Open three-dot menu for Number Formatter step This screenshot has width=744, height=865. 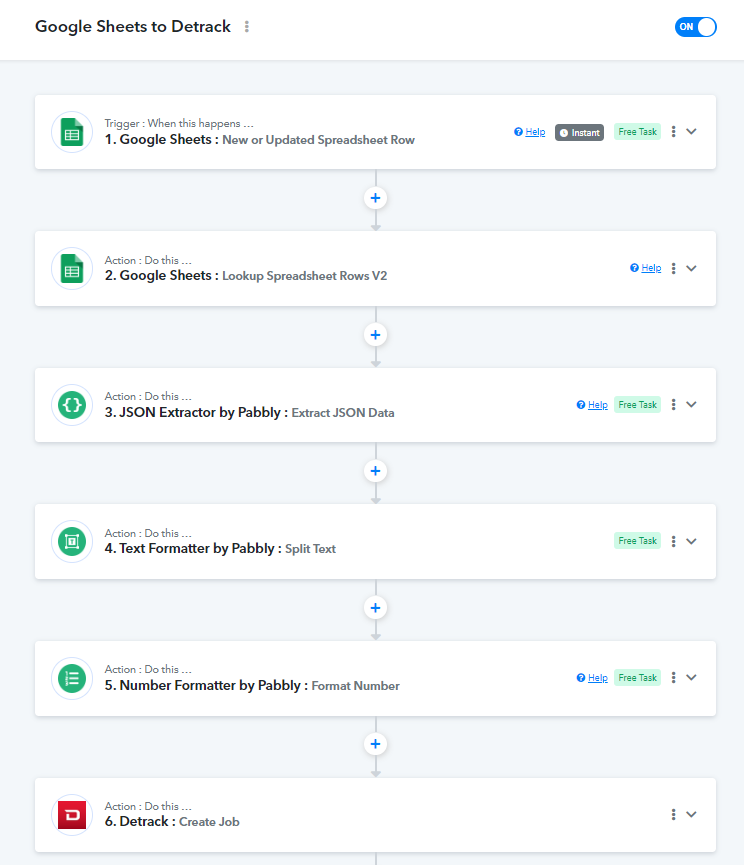coord(673,677)
